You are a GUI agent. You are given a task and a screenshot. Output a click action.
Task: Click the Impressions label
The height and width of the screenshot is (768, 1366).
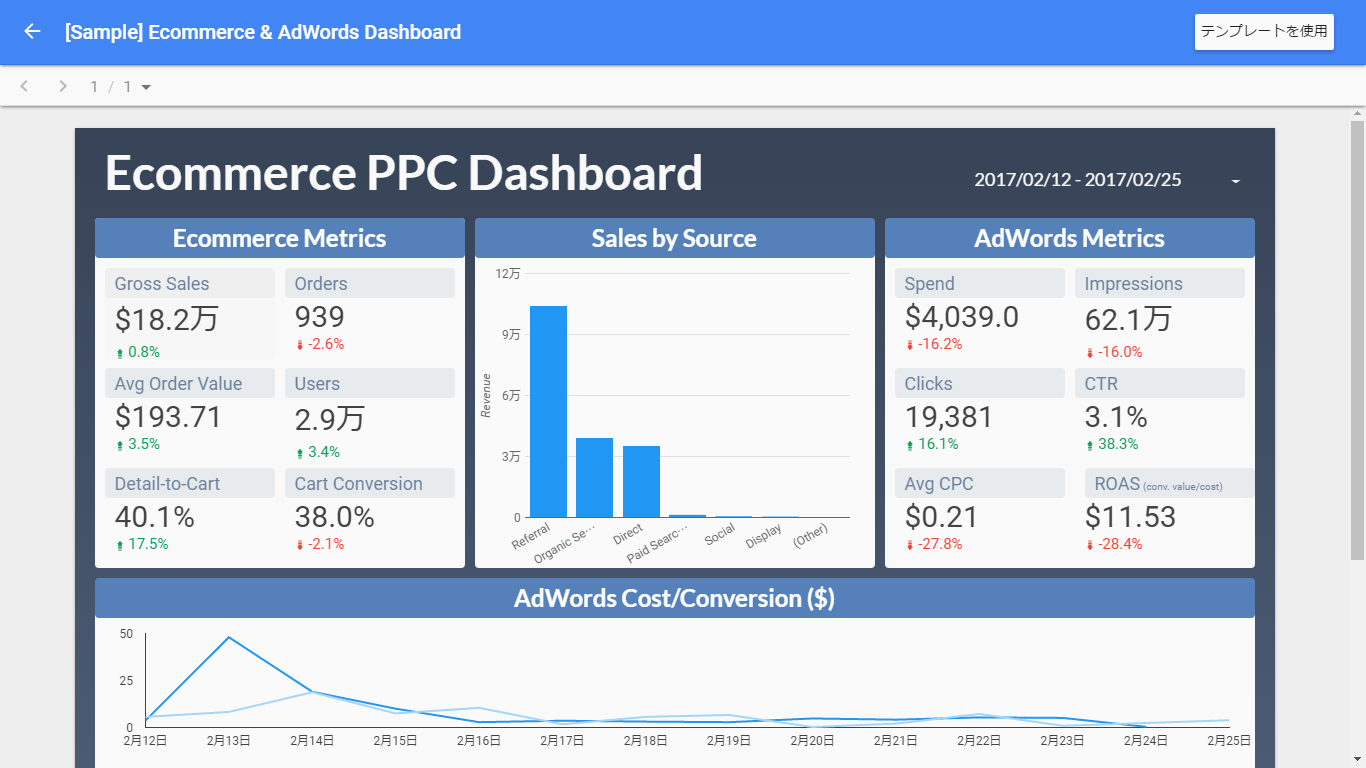1134,284
